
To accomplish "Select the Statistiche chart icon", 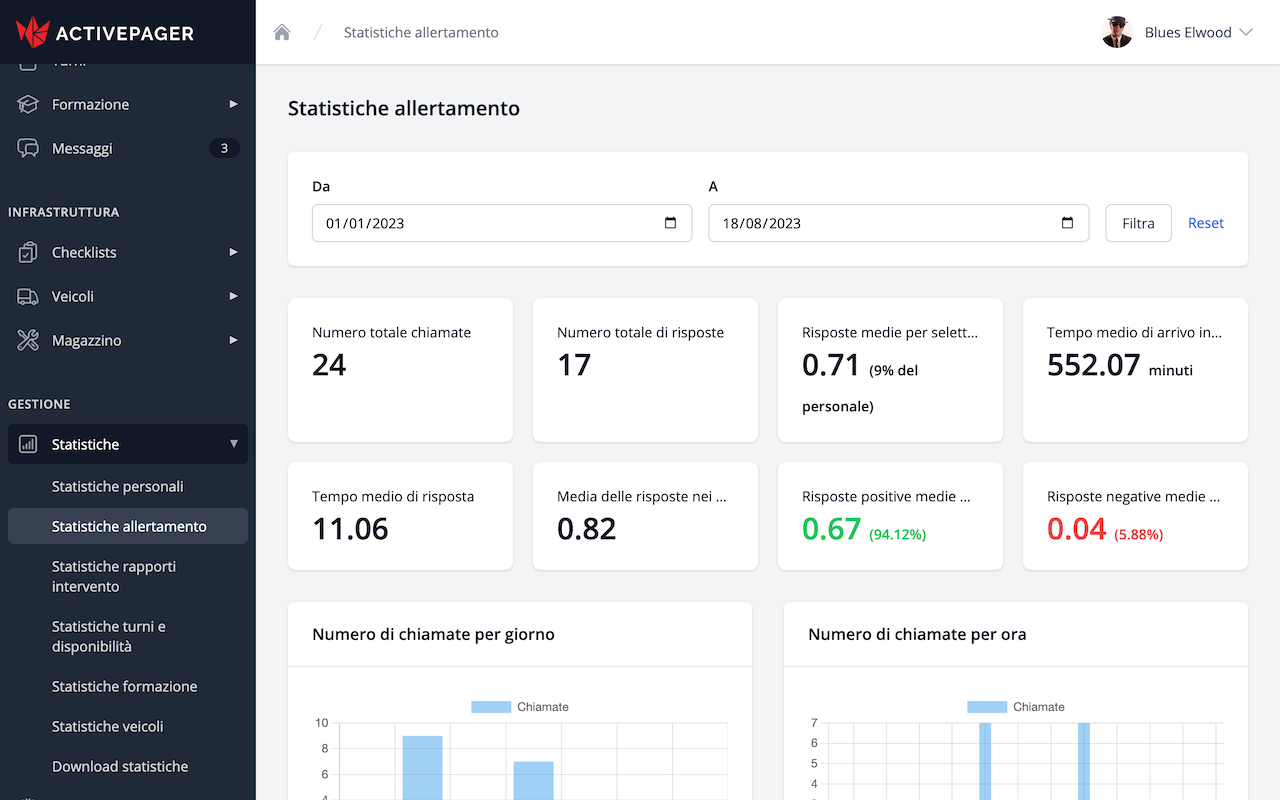I will click(x=25, y=443).
